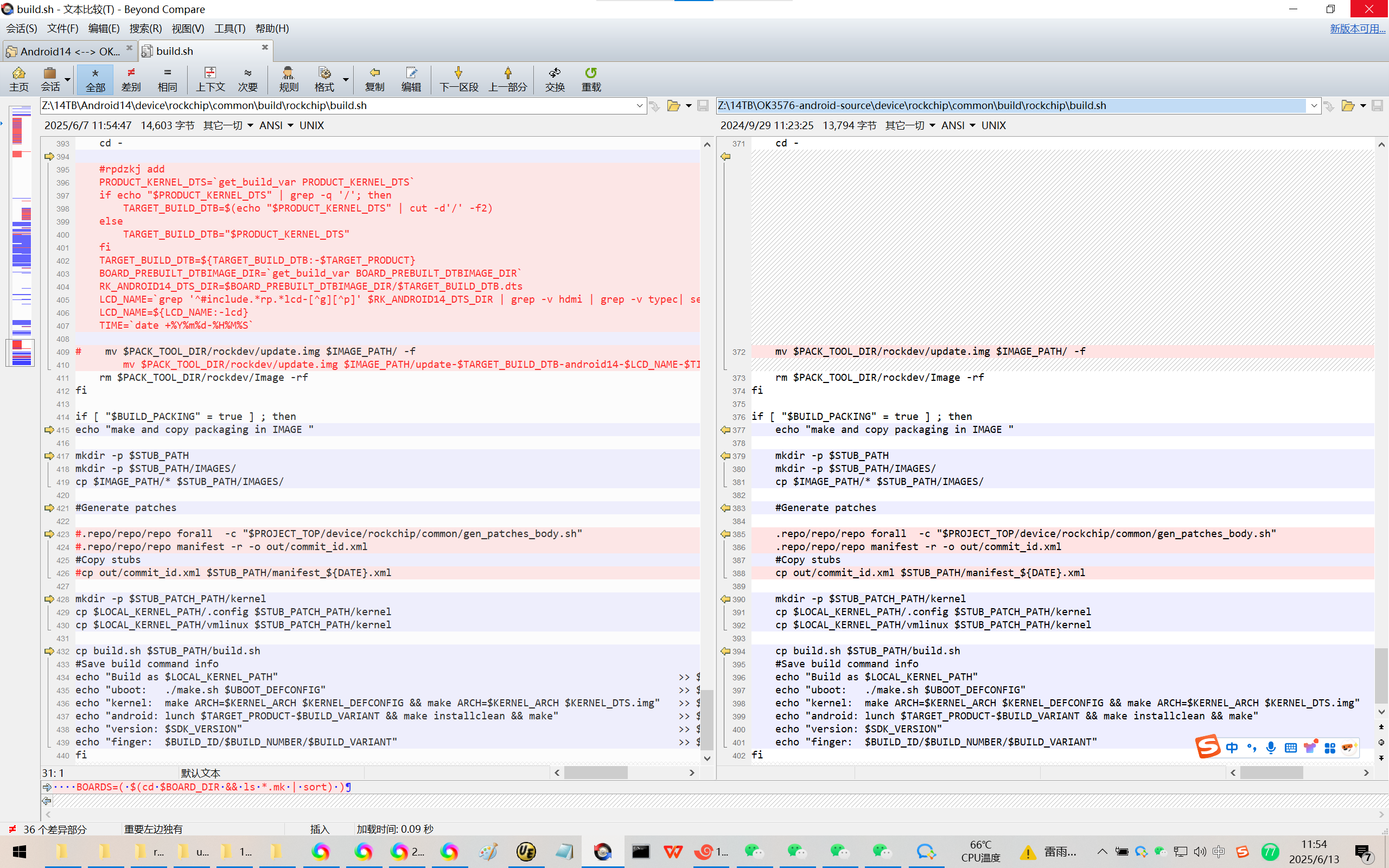
Task: Click the Copy (复制) arrow icon
Action: 374,79
